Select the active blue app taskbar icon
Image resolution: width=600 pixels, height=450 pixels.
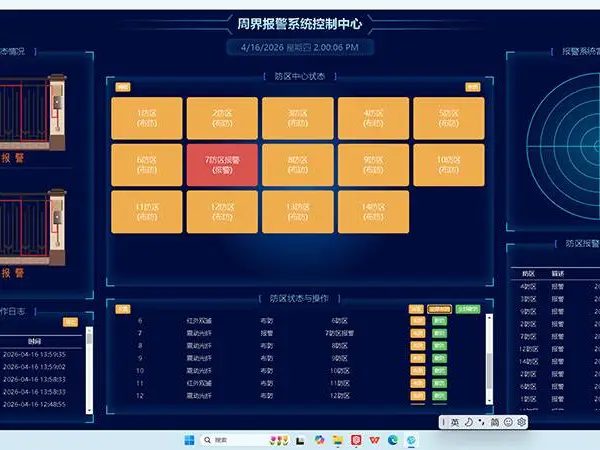pos(411,440)
